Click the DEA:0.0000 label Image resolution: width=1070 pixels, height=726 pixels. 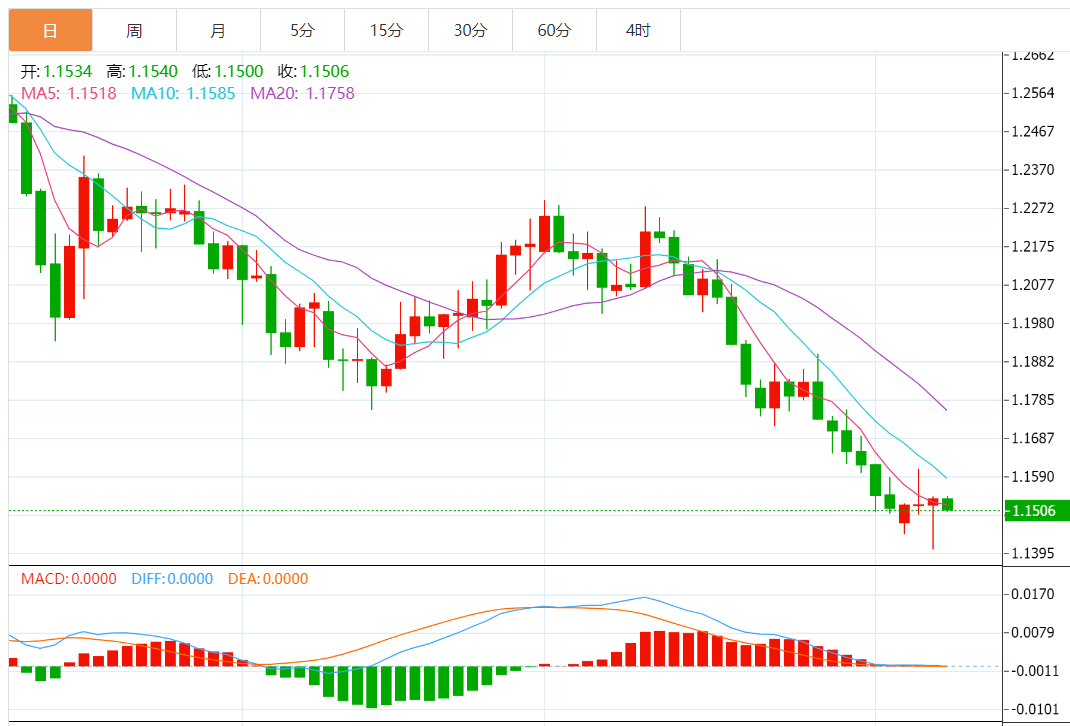268,579
